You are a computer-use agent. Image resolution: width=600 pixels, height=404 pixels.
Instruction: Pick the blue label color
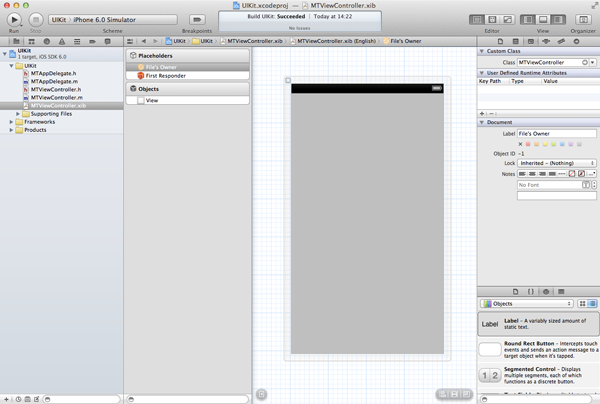(x=562, y=144)
